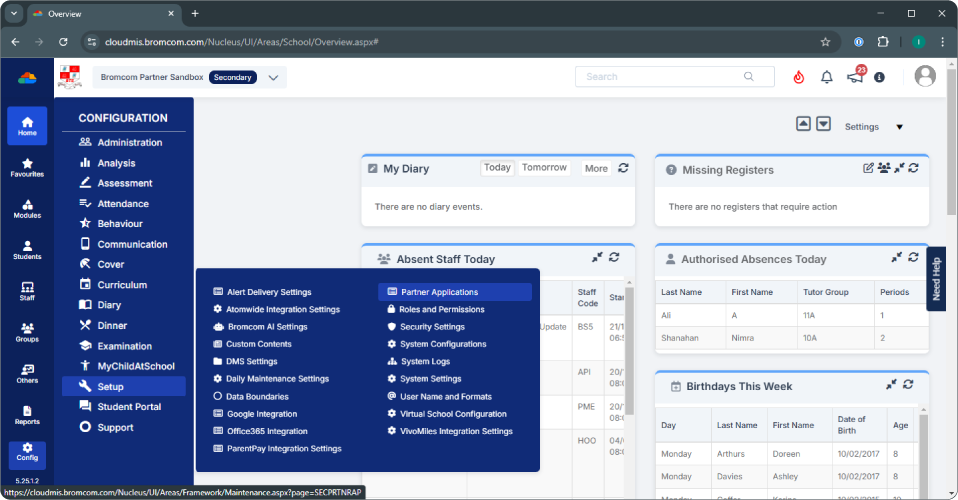Open the notifications bell
Image resolution: width=958 pixels, height=500 pixels.
pos(827,77)
